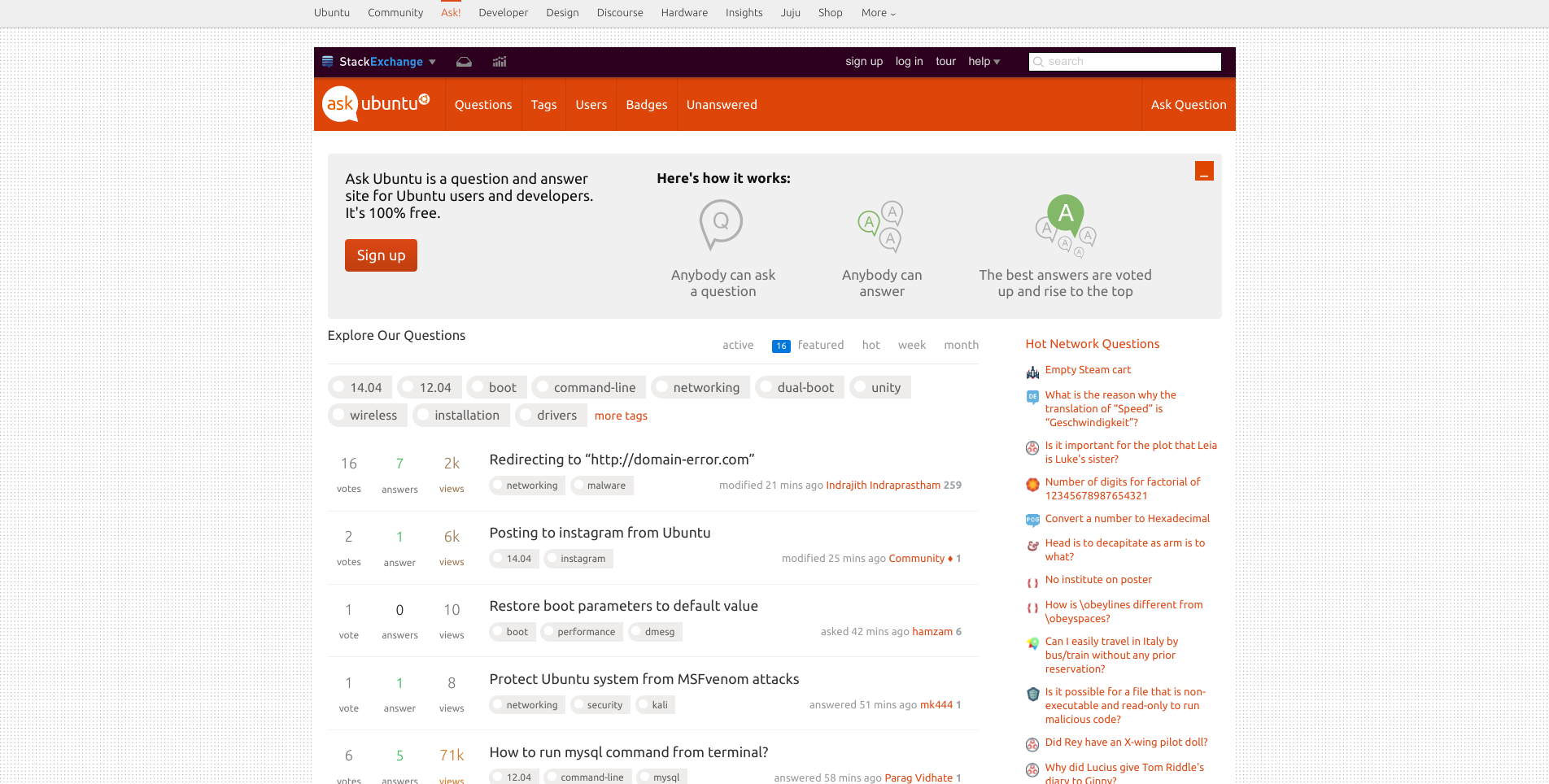Switch to the featured questions tab

[x=808, y=346]
